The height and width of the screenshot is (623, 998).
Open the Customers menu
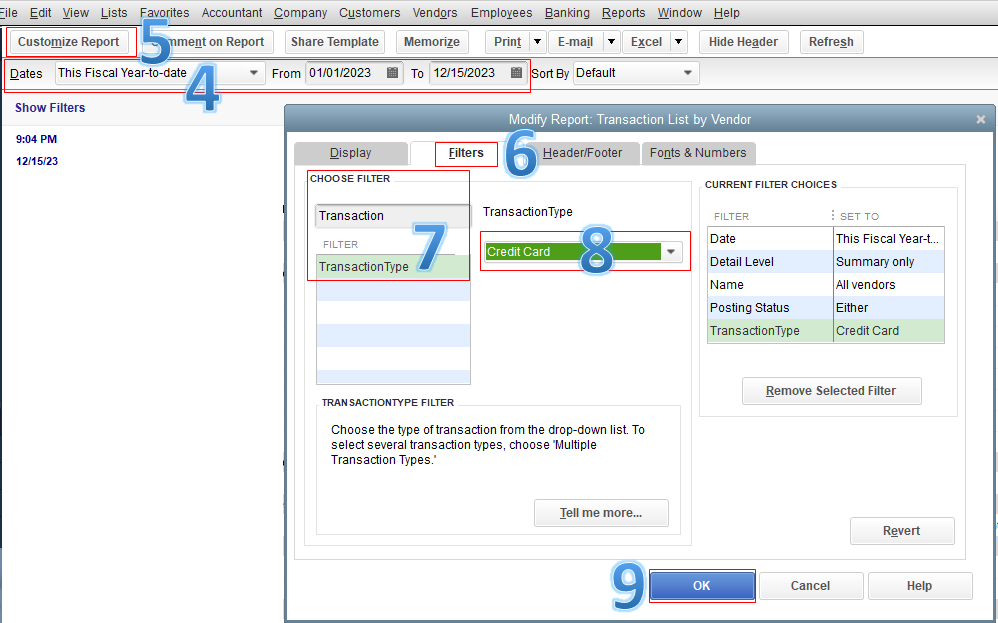click(369, 13)
